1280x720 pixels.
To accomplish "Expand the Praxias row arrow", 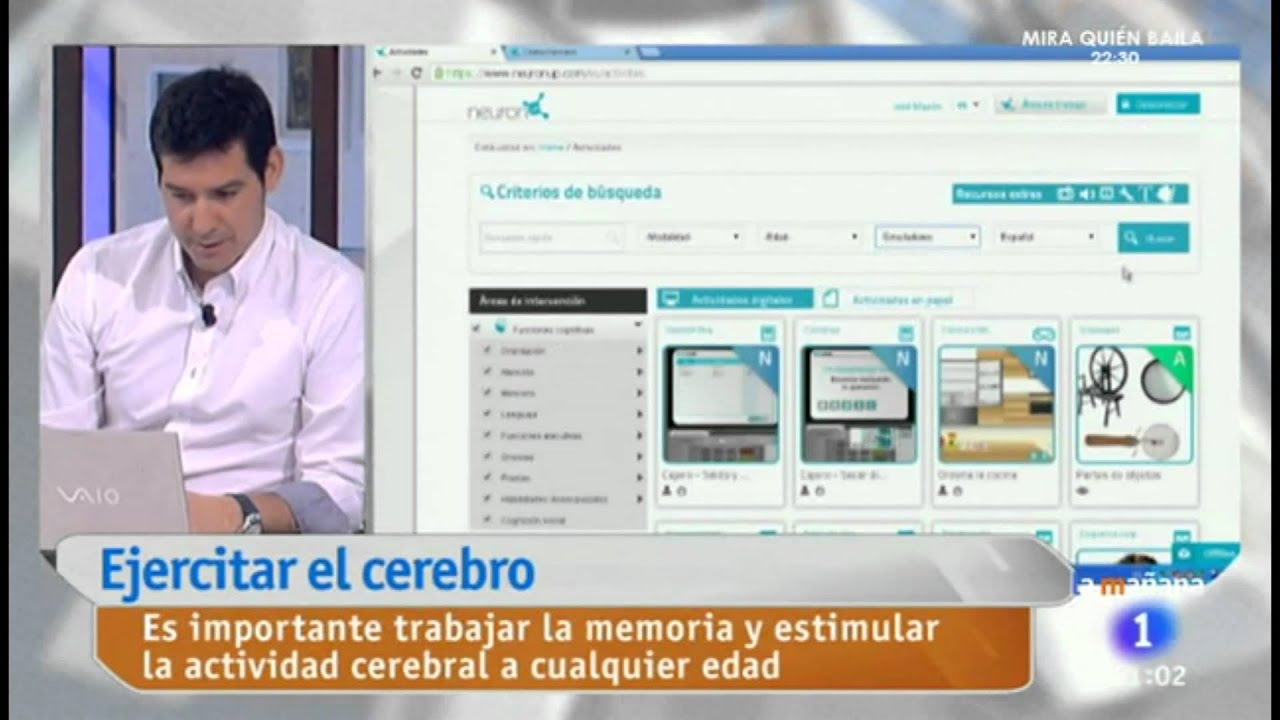I will (639, 478).
